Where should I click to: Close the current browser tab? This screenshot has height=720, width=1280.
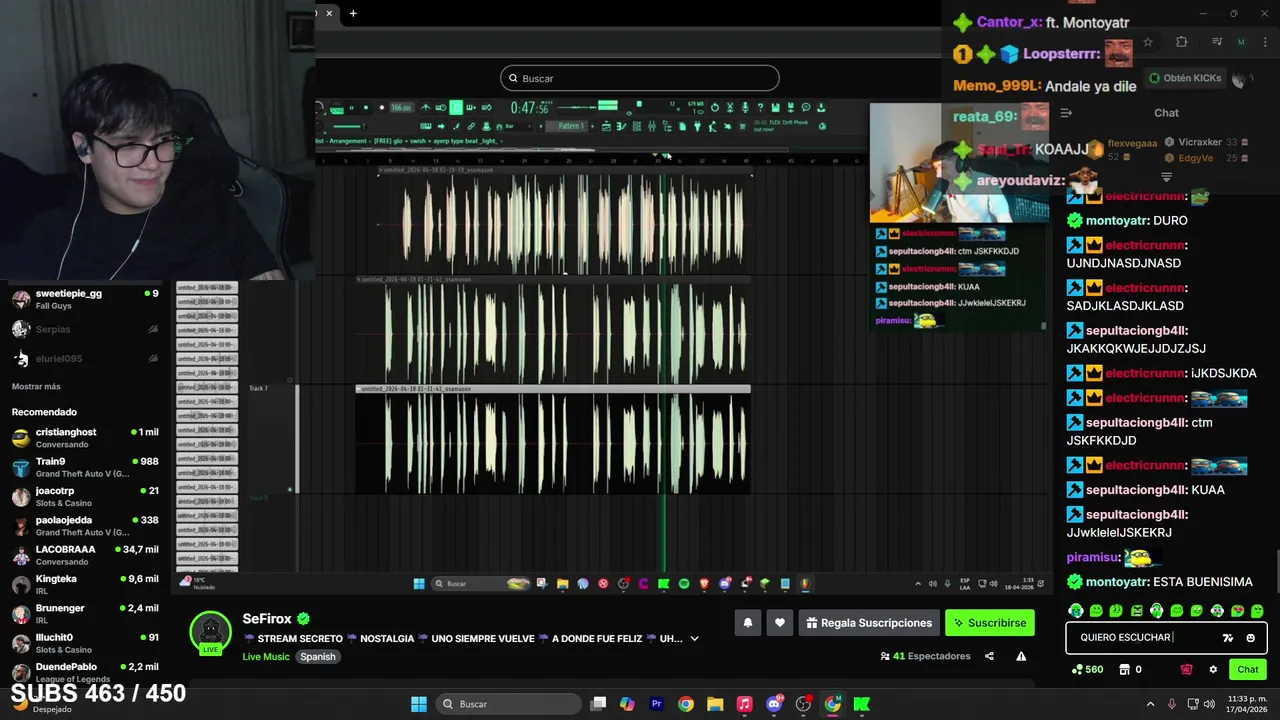tap(329, 13)
